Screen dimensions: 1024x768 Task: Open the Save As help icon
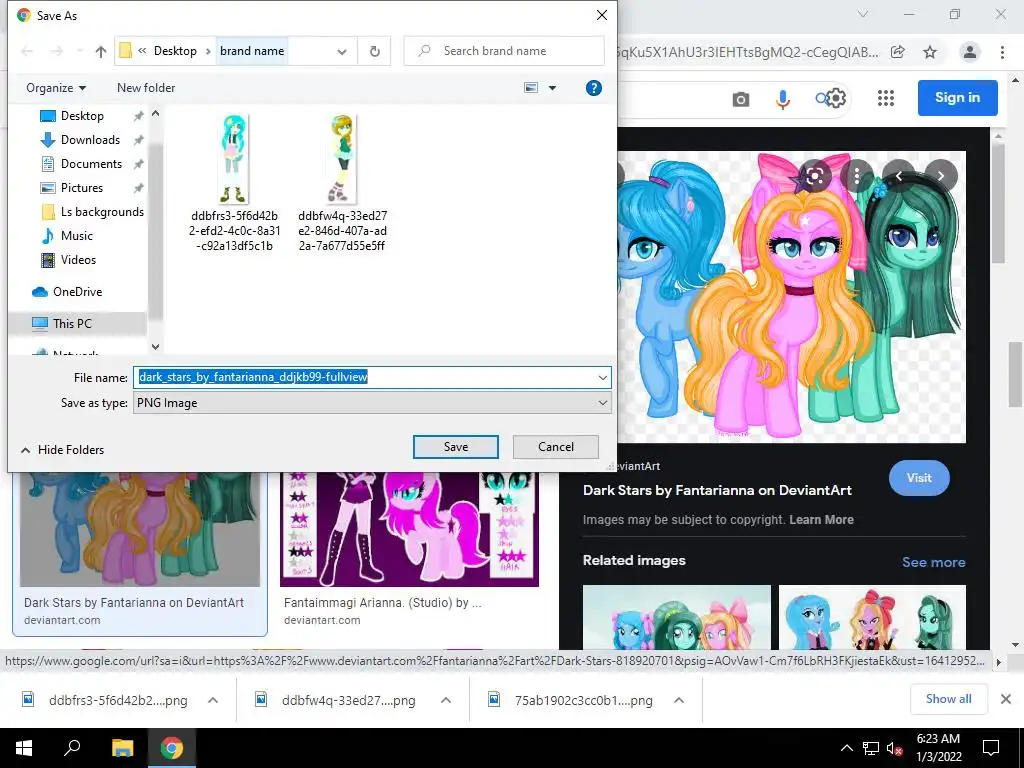594,88
